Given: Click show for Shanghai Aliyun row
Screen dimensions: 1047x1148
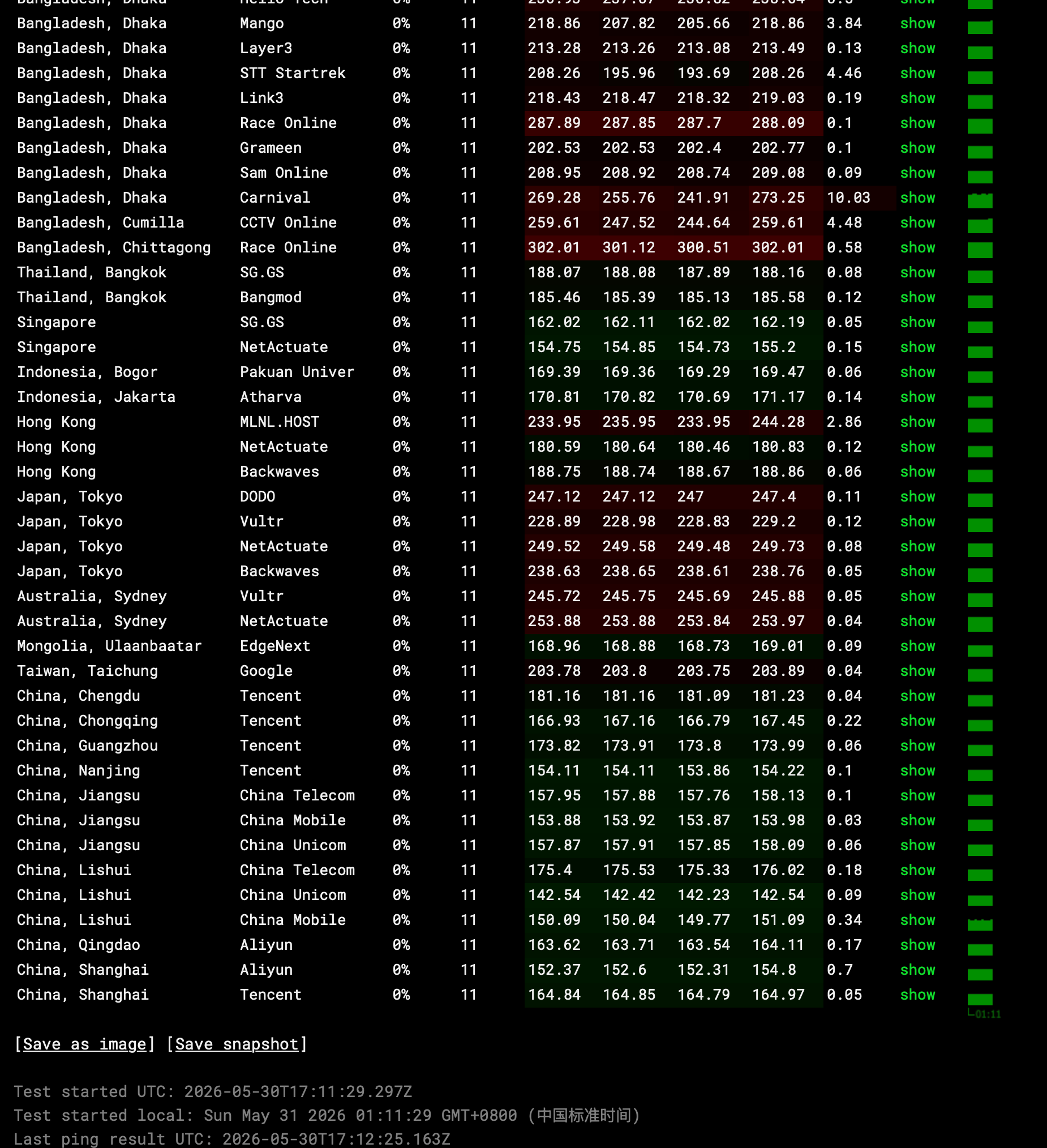Looking at the screenshot, I should click(x=917, y=970).
